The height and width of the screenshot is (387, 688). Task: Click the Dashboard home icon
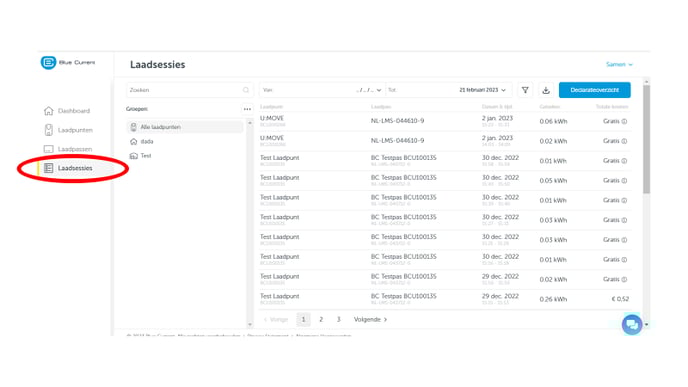pyautogui.click(x=49, y=111)
